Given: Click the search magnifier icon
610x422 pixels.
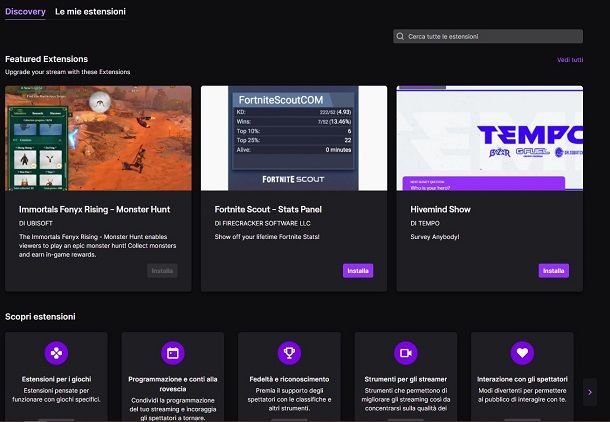Looking at the screenshot, I should (x=400, y=37).
